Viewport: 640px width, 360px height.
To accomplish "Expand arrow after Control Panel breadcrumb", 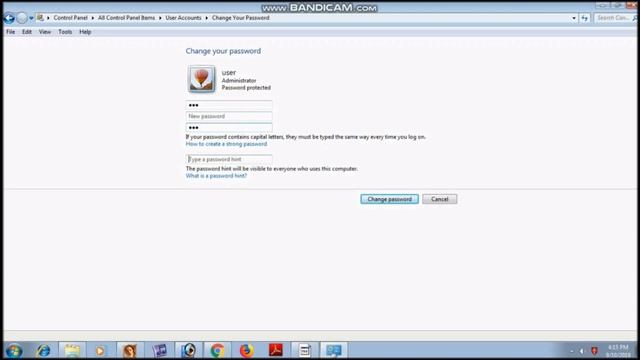I will (93, 18).
